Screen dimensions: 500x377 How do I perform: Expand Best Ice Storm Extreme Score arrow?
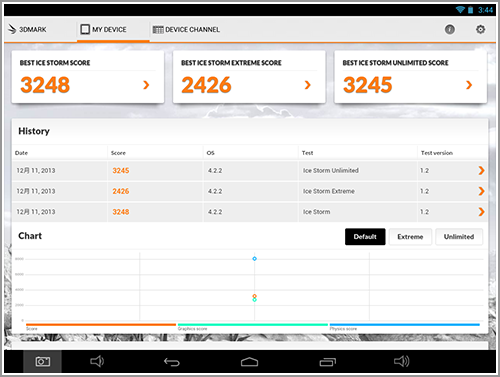point(307,85)
